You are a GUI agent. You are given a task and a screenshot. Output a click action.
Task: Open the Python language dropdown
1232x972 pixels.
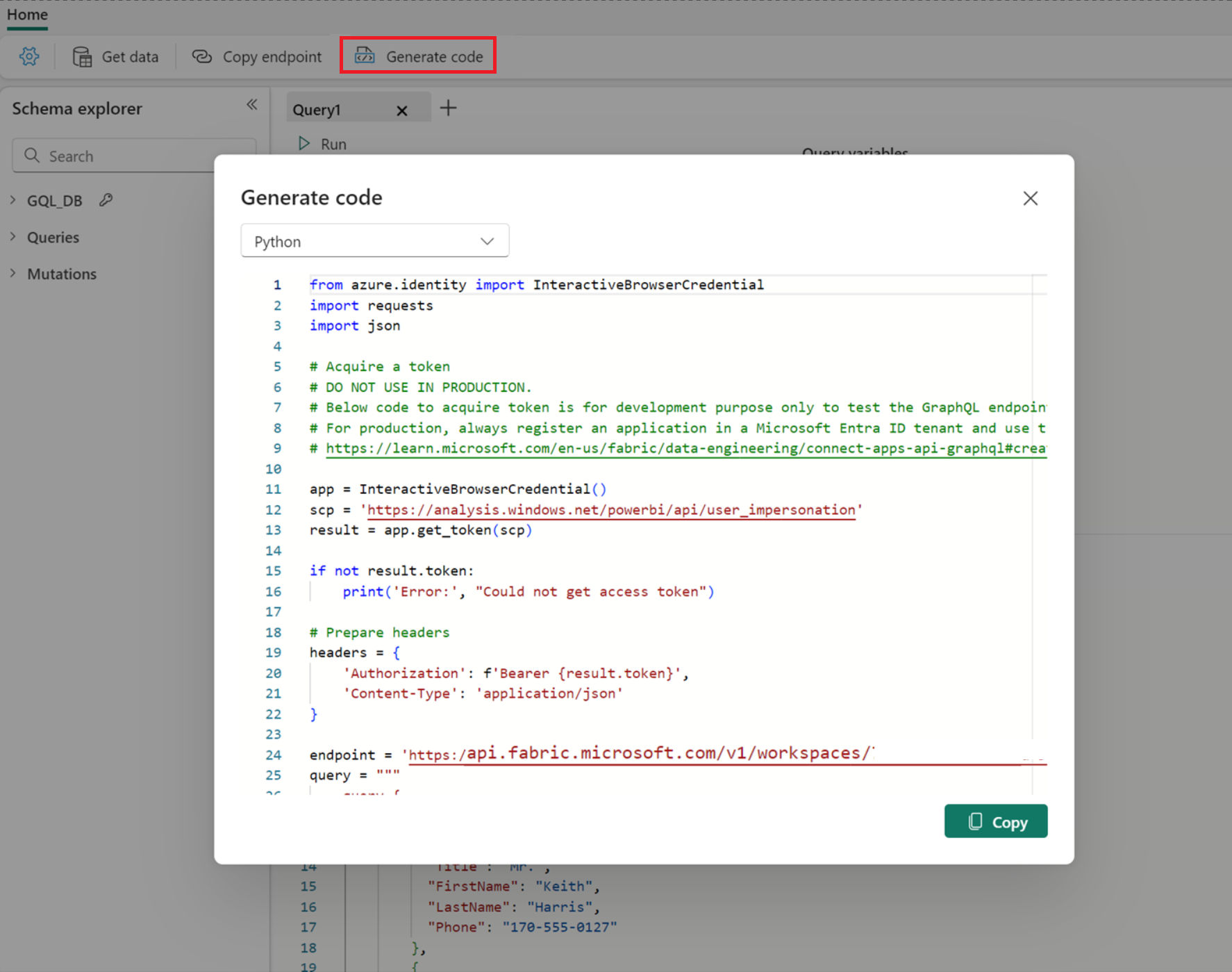pos(374,241)
